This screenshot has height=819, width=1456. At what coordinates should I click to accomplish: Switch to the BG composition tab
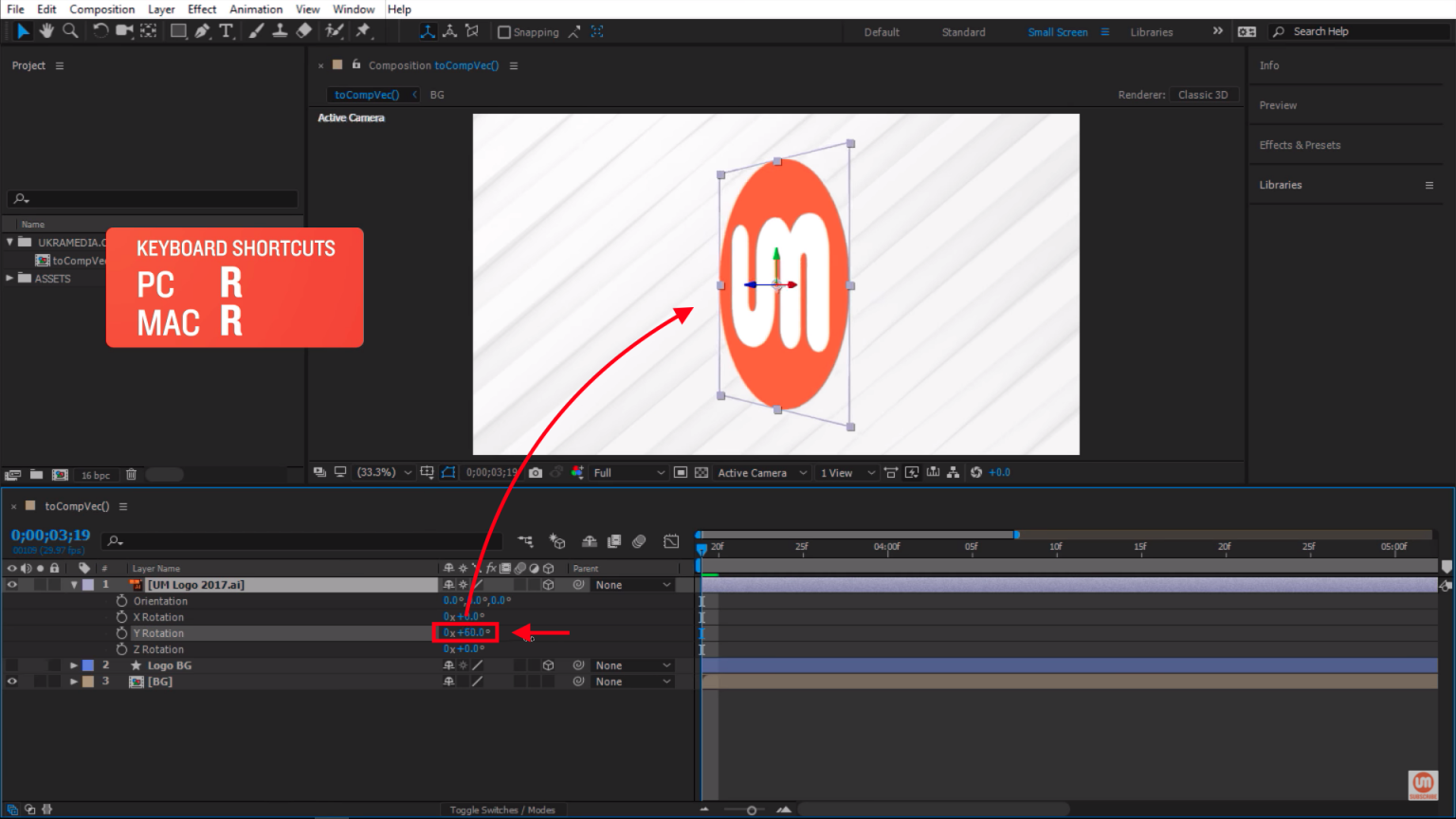click(437, 95)
